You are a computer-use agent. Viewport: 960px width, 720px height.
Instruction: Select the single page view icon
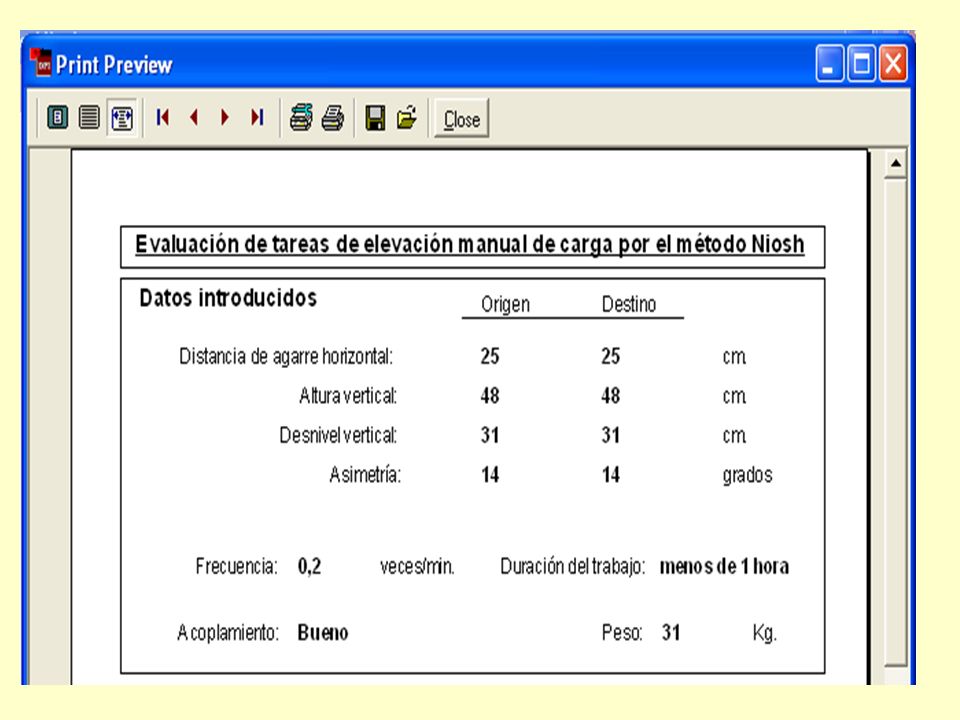(x=58, y=117)
